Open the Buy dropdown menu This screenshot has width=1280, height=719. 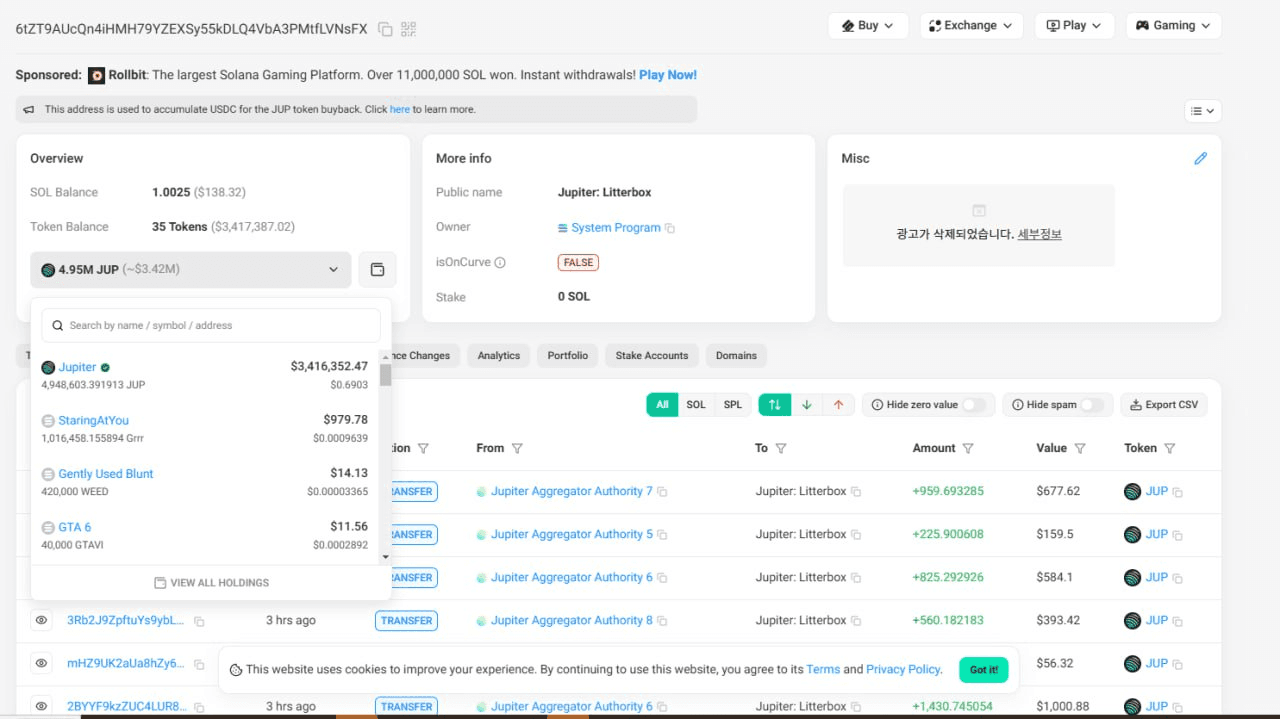coord(868,26)
